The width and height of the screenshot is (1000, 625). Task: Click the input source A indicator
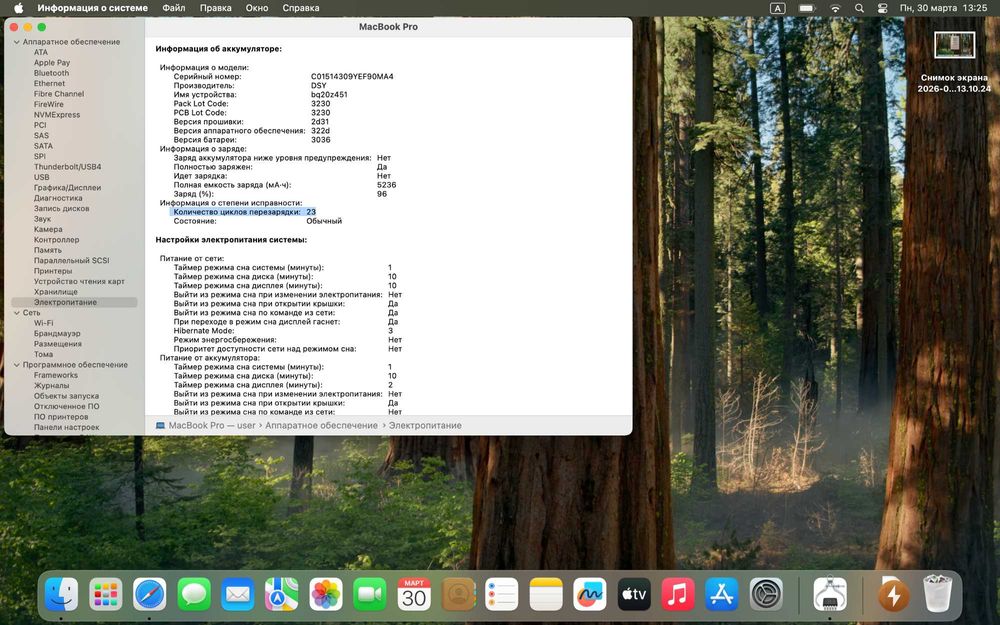(x=777, y=8)
